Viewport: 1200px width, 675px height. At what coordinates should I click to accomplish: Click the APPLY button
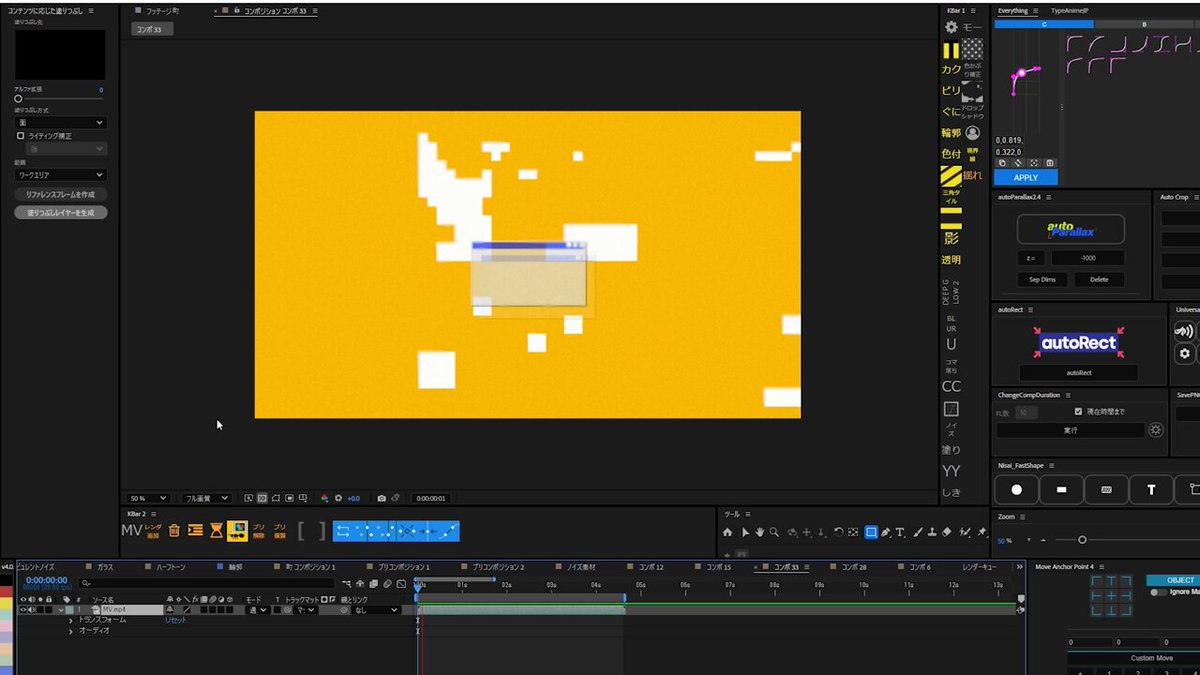(x=1025, y=177)
